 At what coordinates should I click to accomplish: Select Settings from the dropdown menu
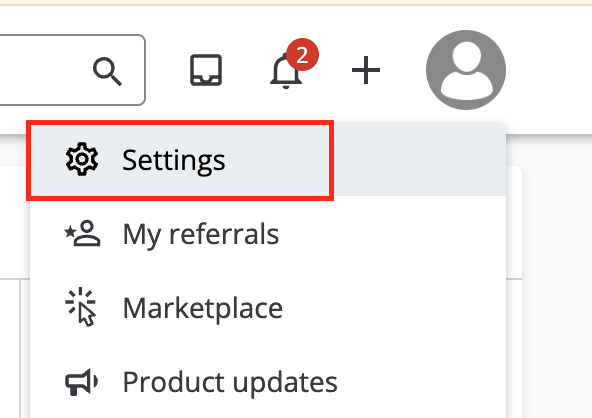(268, 160)
